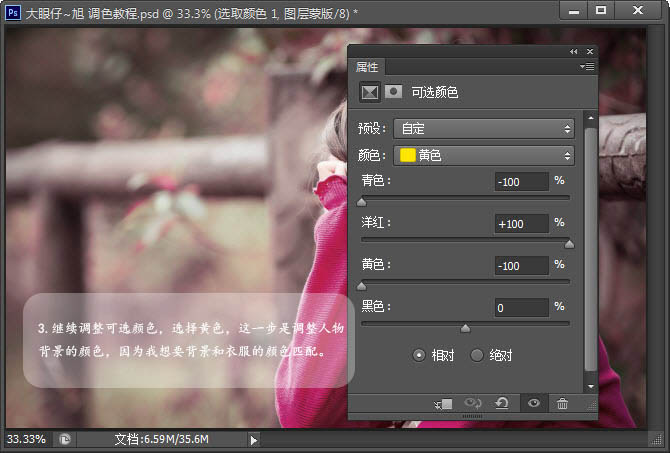670x453 pixels.
Task: Open the 颜色 color dropdown showing 黄色
Action: (x=483, y=156)
